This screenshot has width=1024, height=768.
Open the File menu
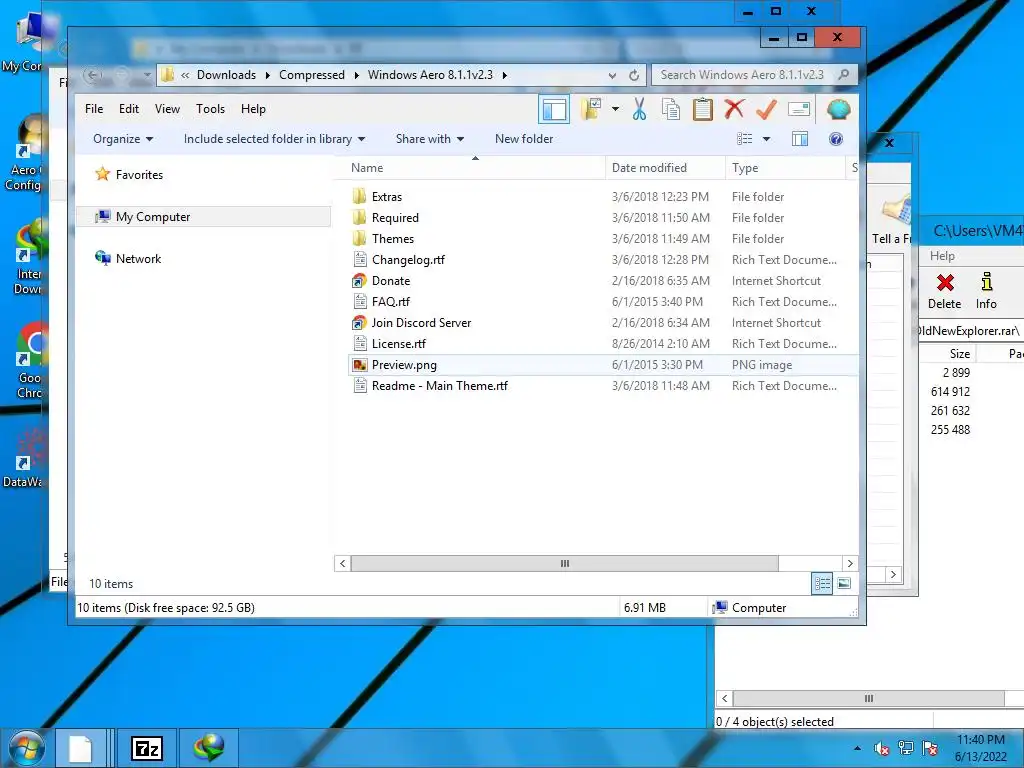(x=94, y=109)
